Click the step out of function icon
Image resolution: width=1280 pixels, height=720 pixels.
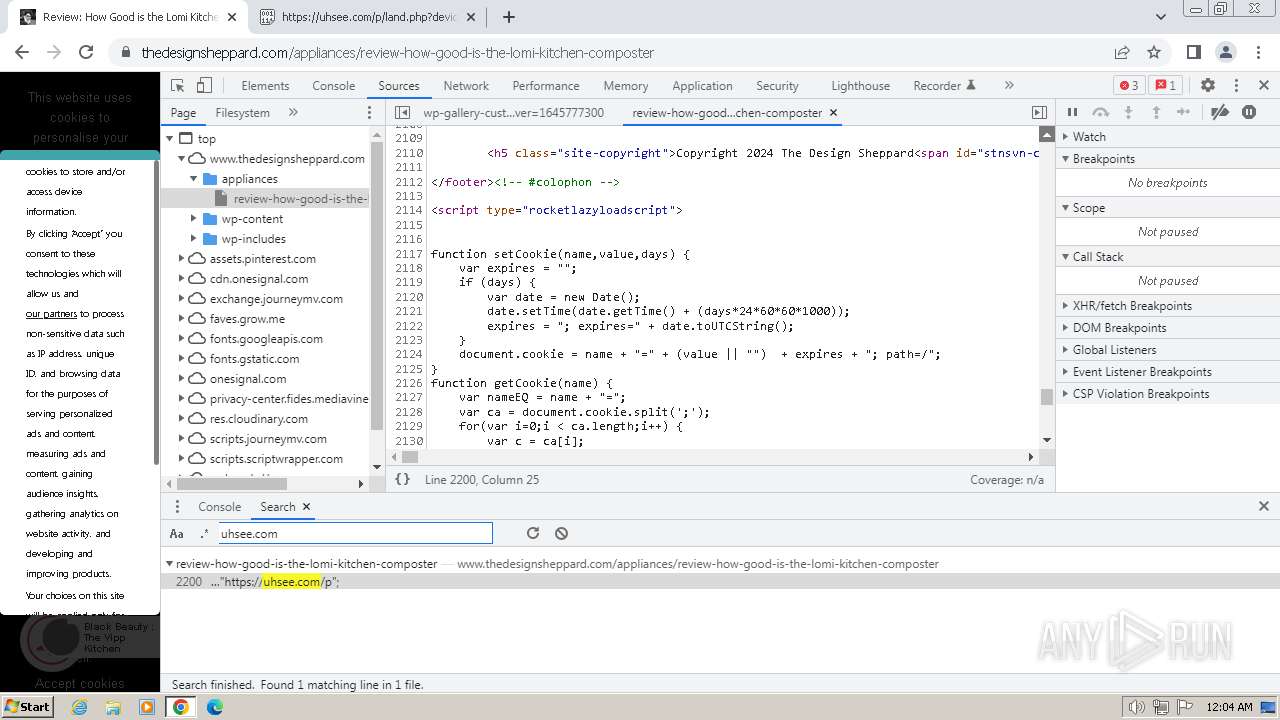[x=1156, y=113]
